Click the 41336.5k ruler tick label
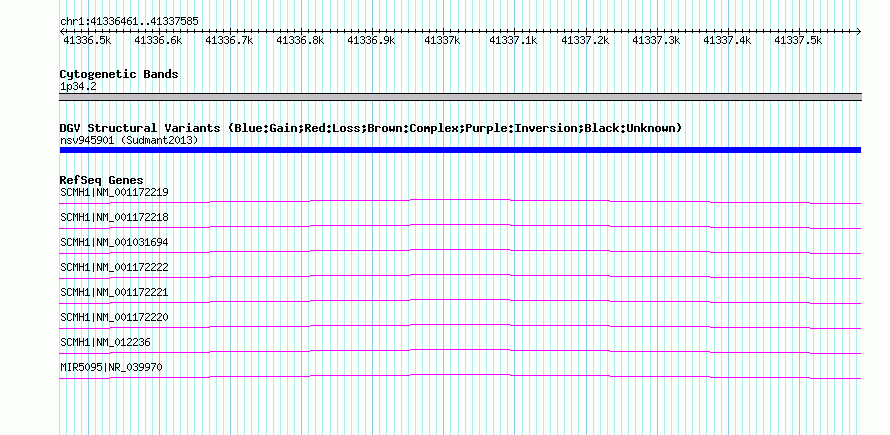The width and height of the screenshot is (890, 435). point(87,40)
